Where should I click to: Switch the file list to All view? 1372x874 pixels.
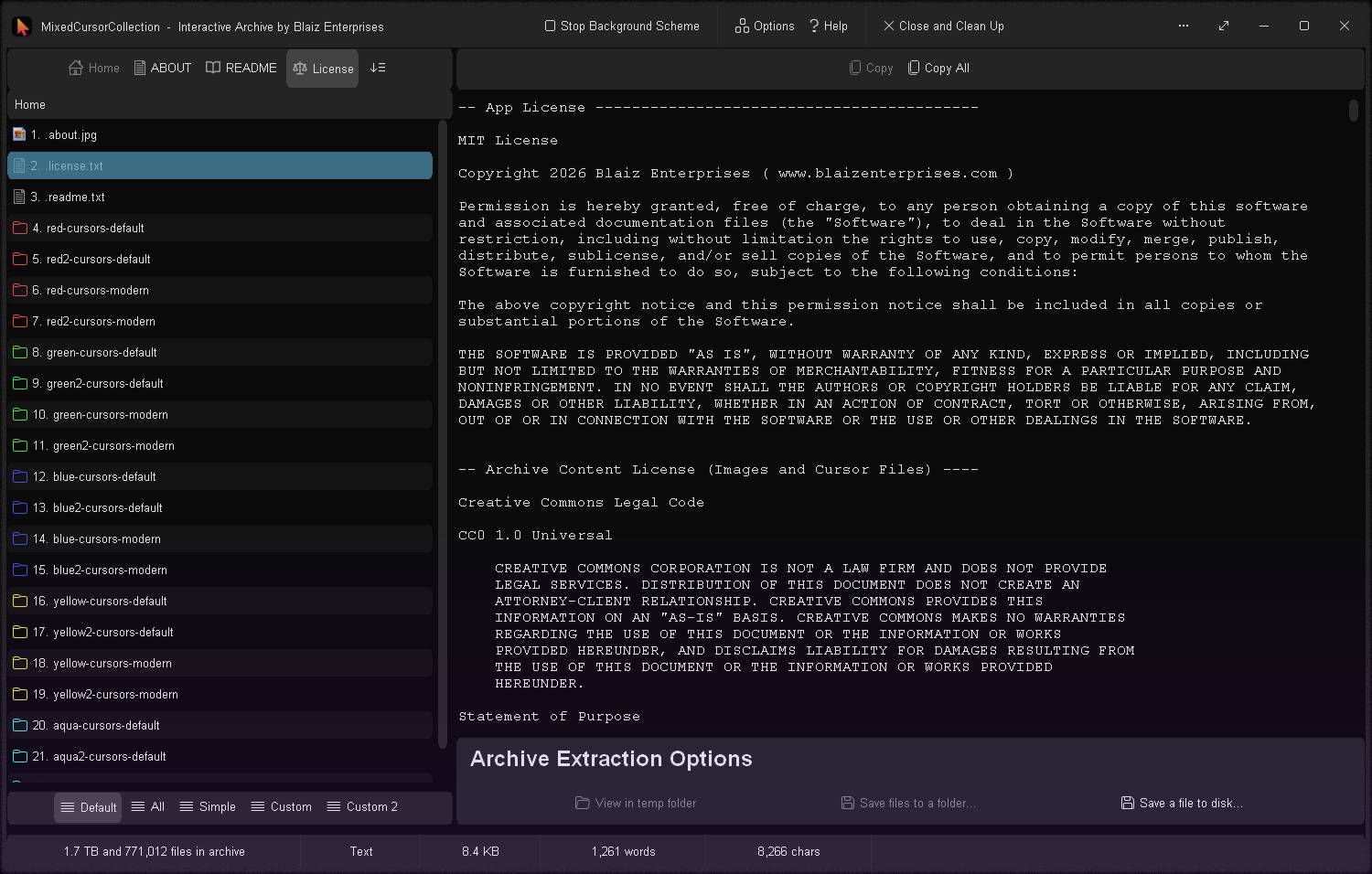coord(148,806)
